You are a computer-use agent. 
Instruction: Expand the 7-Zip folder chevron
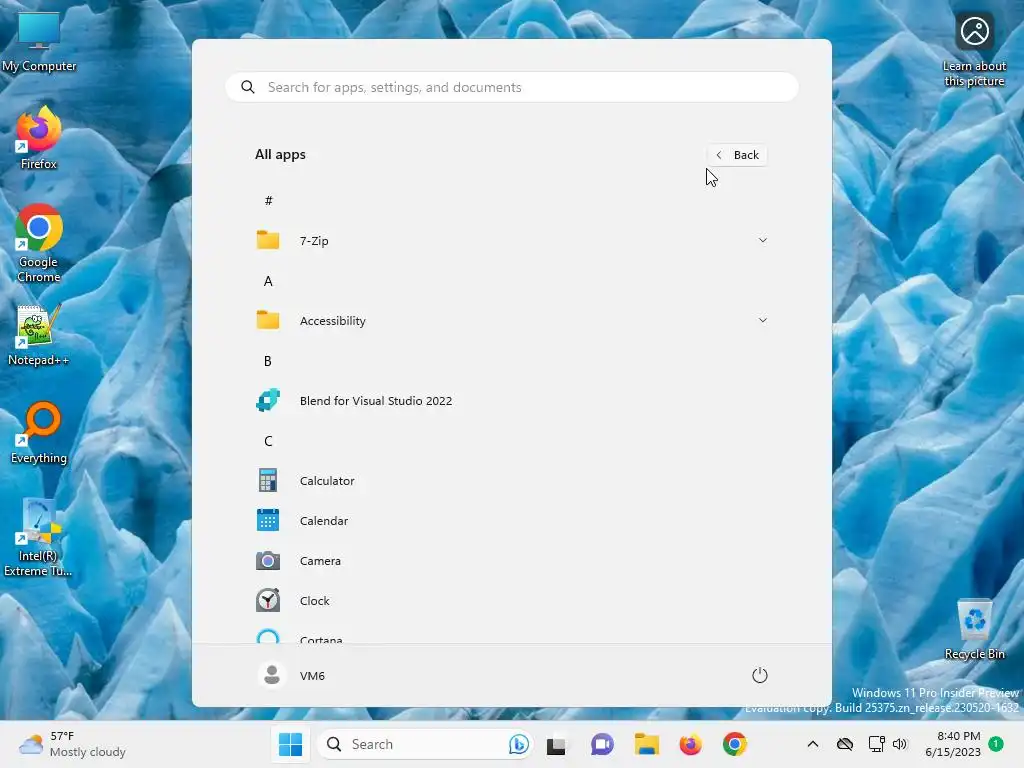tap(762, 240)
